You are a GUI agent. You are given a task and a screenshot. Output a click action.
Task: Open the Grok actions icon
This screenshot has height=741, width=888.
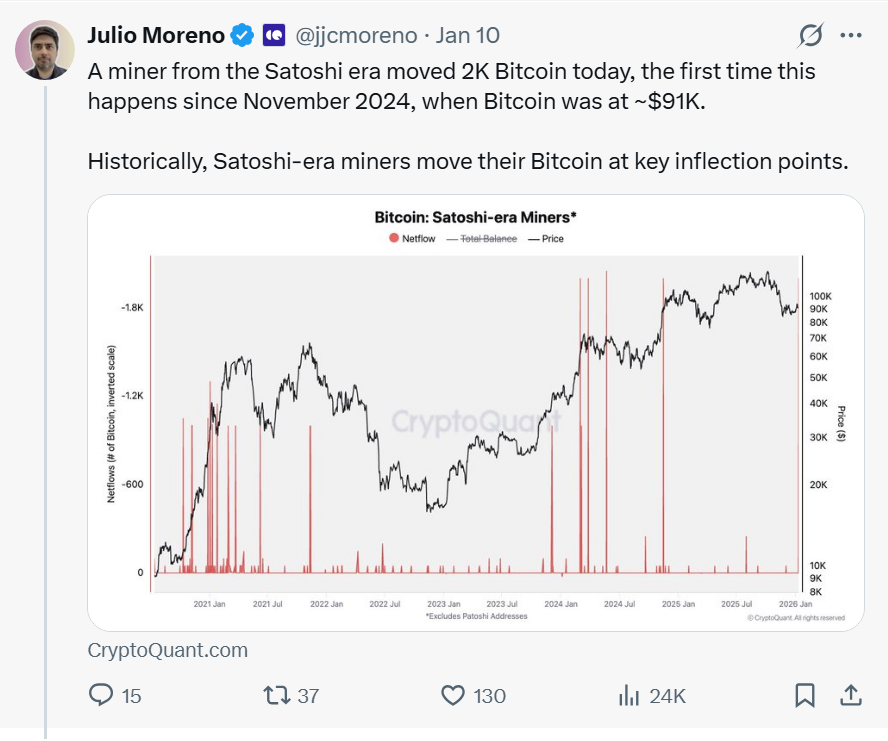click(x=809, y=36)
